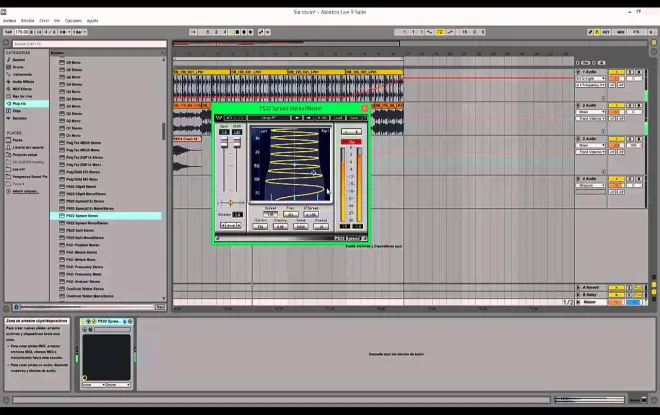Open the 1 Bar quantization dropdown
This screenshot has height=415, width=660.
pyautogui.click(x=79, y=32)
